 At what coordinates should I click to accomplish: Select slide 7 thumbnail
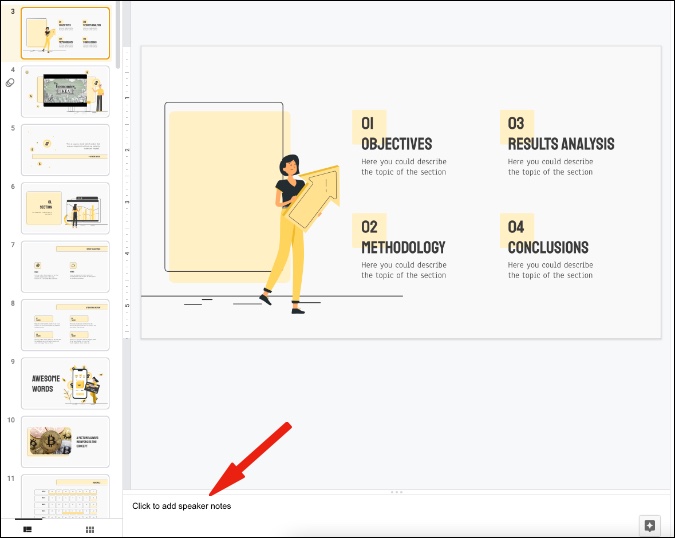tap(65, 266)
